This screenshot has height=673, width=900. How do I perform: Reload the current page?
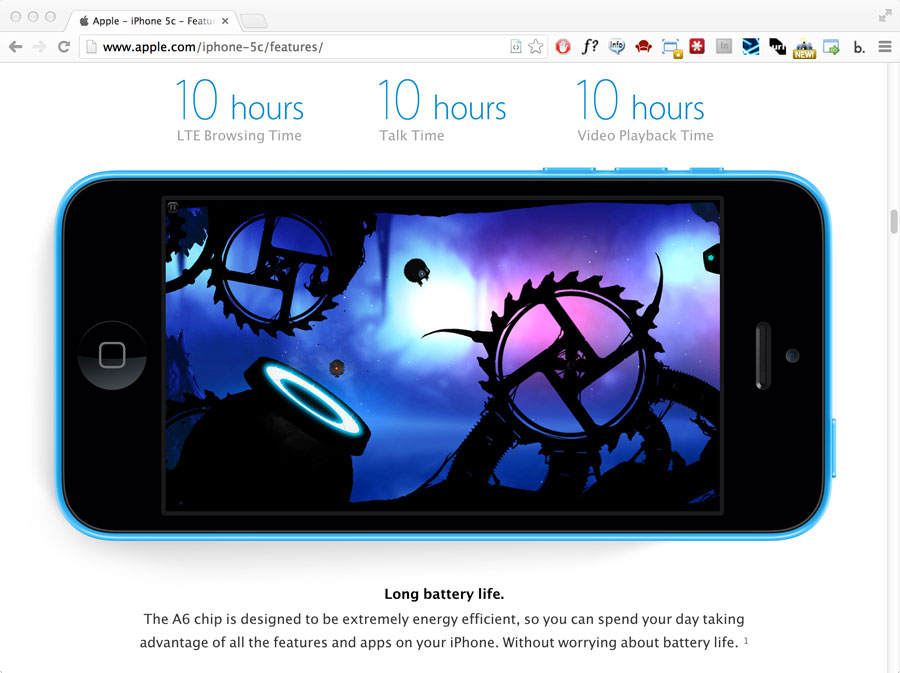(x=64, y=47)
